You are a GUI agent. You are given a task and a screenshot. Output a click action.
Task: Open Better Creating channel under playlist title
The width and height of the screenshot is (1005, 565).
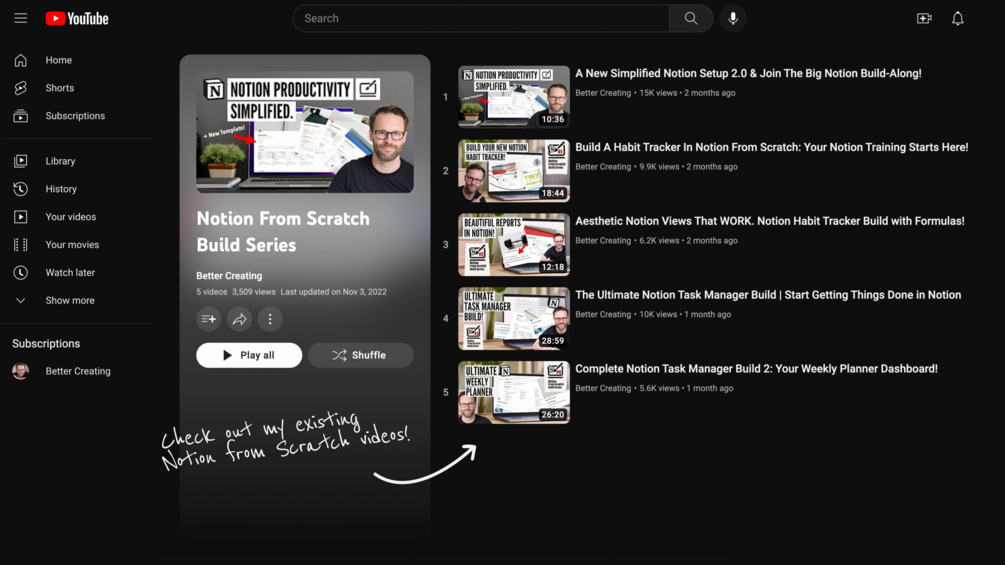click(229, 275)
